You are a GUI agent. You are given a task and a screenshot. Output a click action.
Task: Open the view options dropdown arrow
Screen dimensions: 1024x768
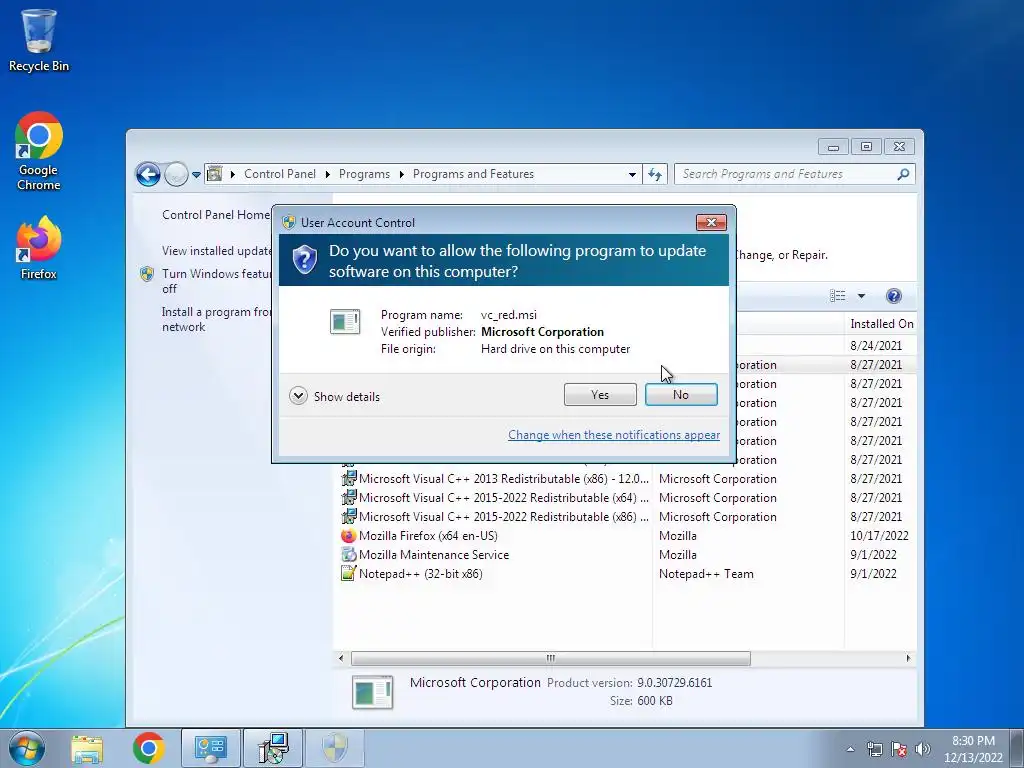click(861, 296)
